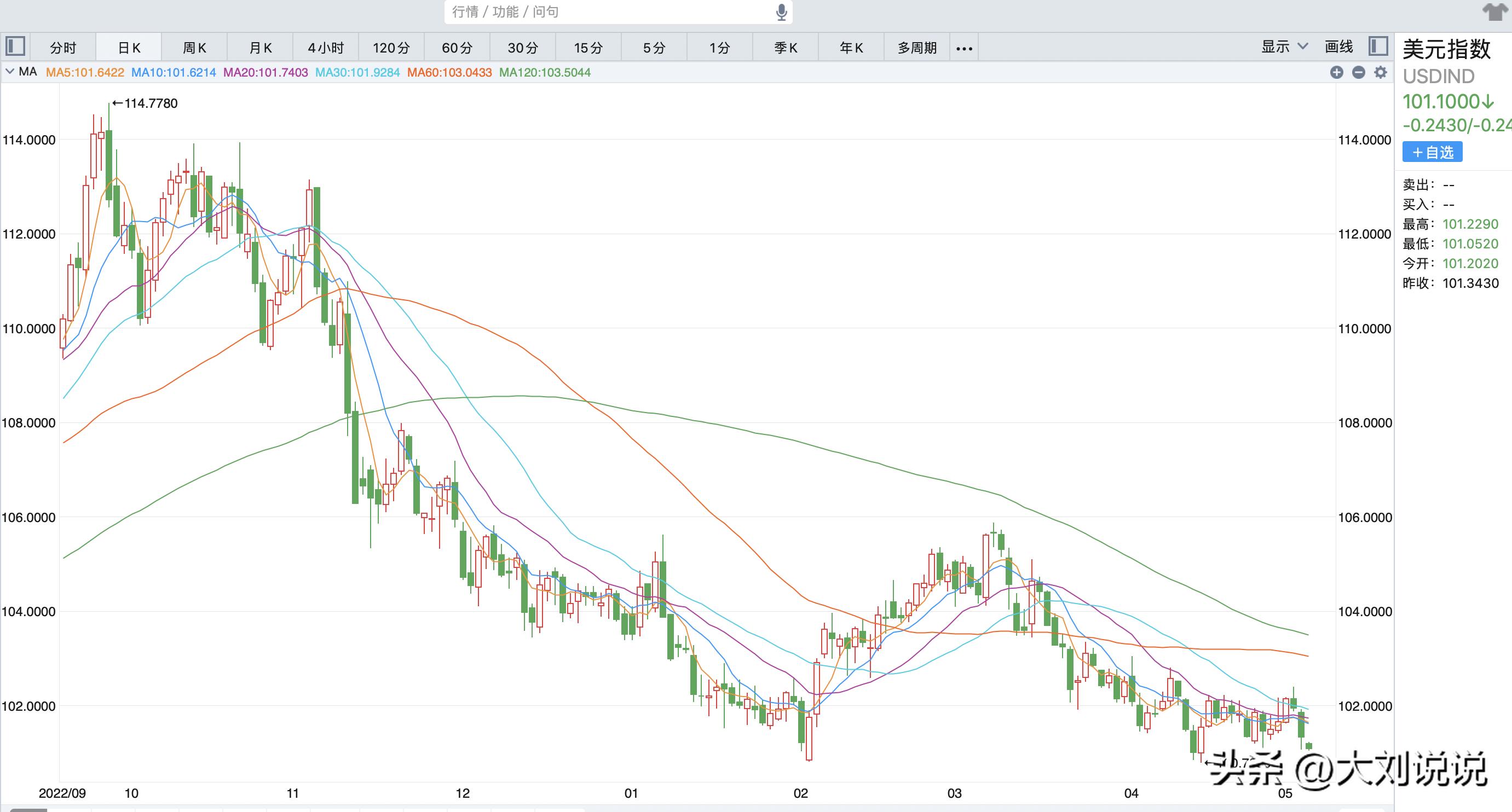The height and width of the screenshot is (812, 1512).
Task: Select the 分时 intraday tab
Action: point(63,48)
